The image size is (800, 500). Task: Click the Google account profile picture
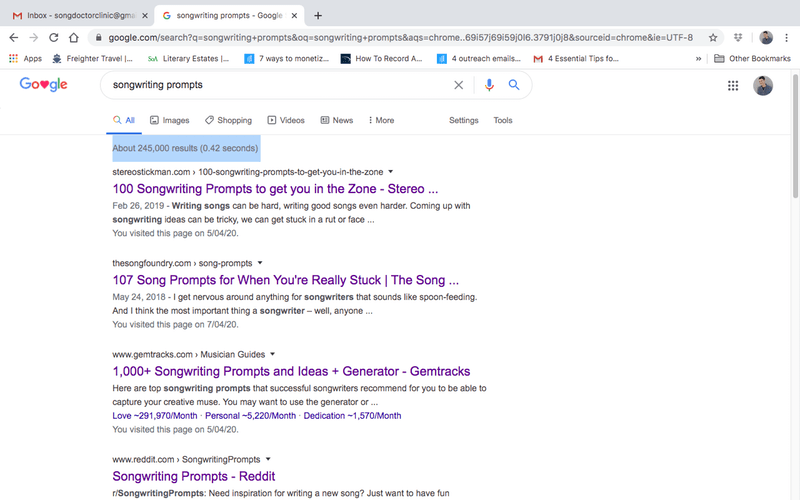pos(763,86)
